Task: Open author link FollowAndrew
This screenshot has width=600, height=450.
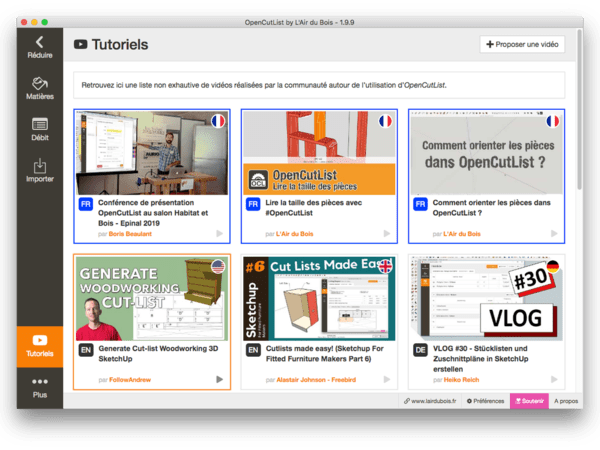Action: (x=130, y=380)
